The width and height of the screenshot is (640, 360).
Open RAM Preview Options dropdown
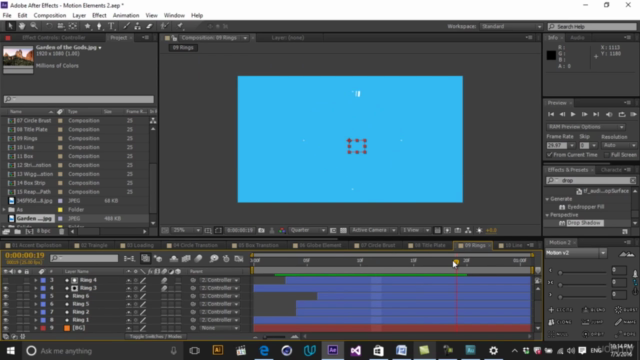point(586,127)
